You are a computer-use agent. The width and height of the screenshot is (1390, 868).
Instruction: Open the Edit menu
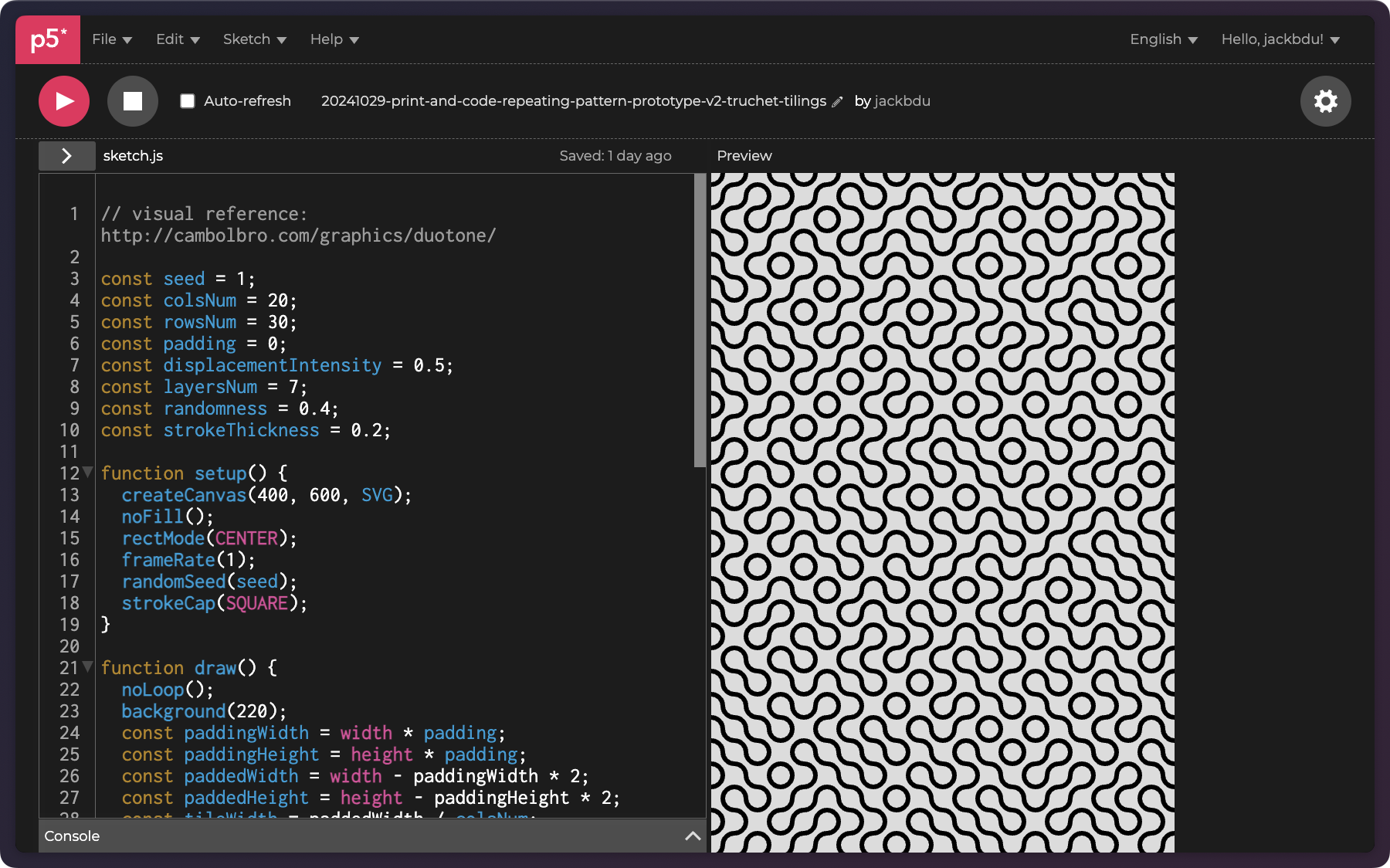click(x=178, y=39)
